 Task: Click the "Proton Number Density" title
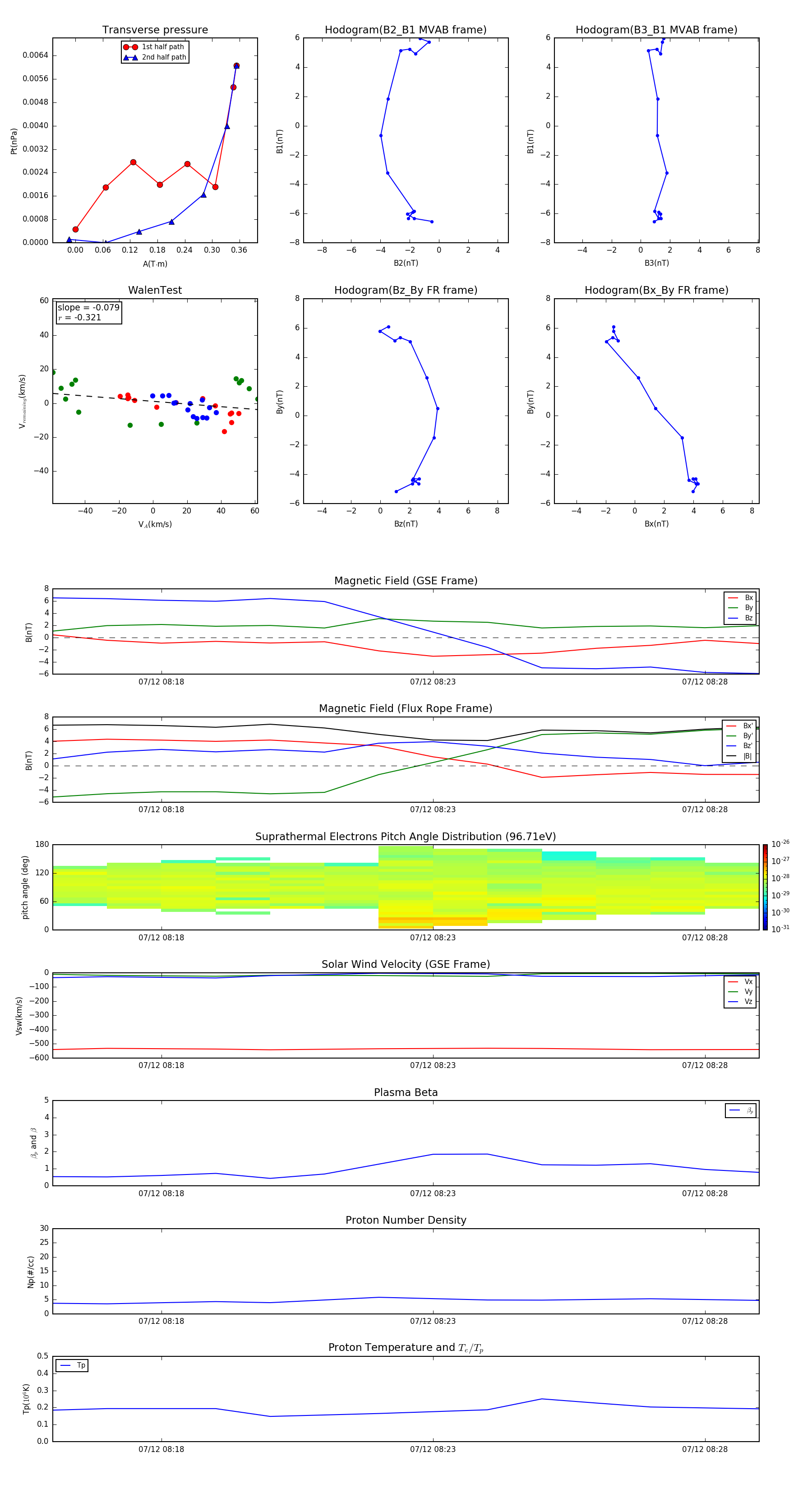point(406,1220)
